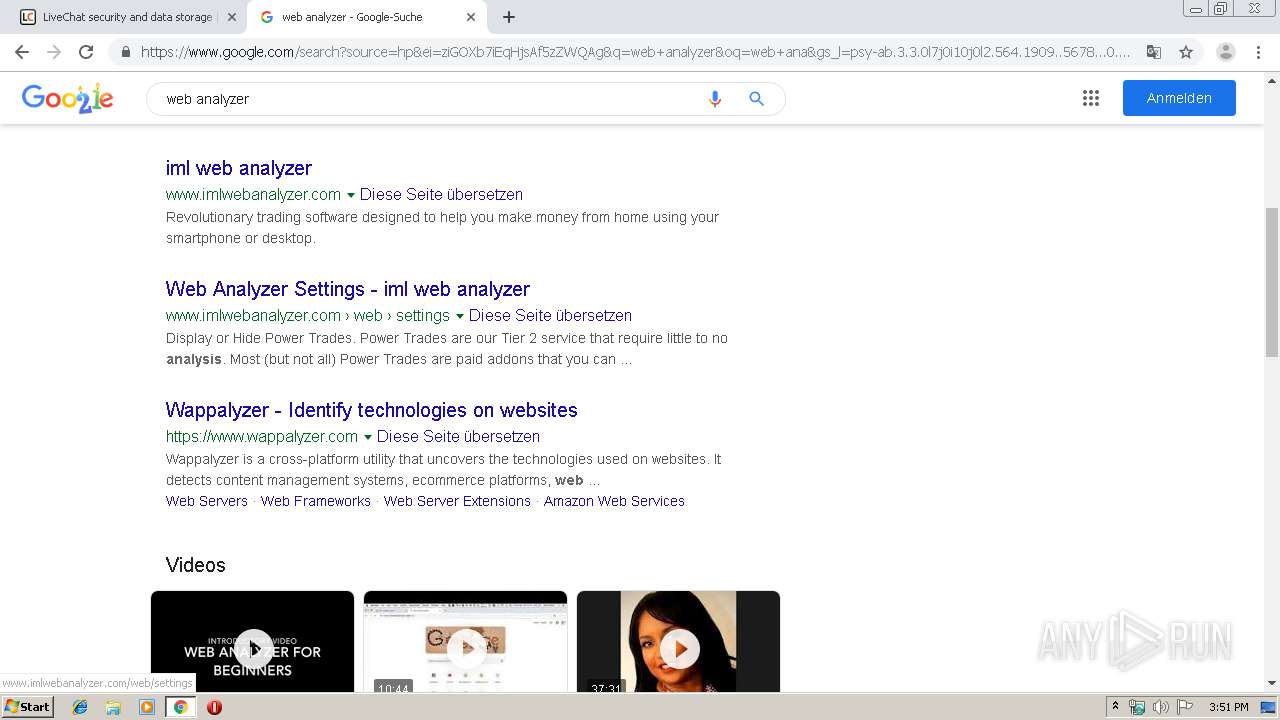
Task: Open the Web Frameworks sitelink
Action: pyautogui.click(x=316, y=501)
